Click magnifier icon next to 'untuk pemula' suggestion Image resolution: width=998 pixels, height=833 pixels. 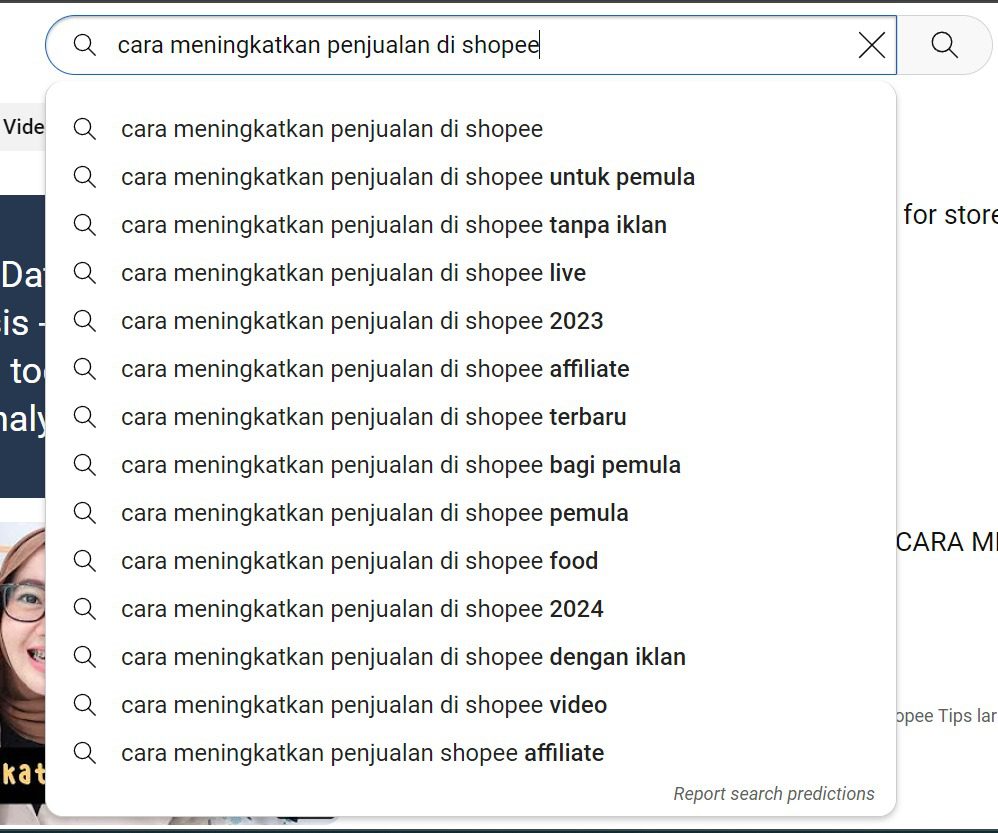[x=85, y=177]
